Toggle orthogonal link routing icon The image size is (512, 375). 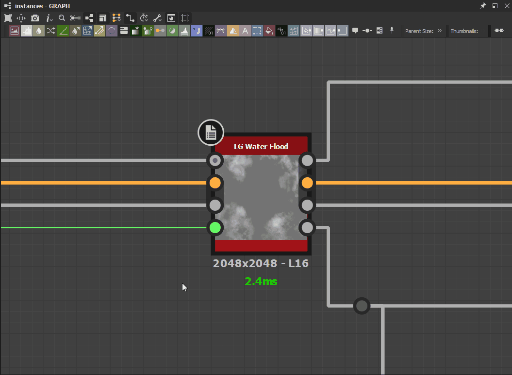130,18
